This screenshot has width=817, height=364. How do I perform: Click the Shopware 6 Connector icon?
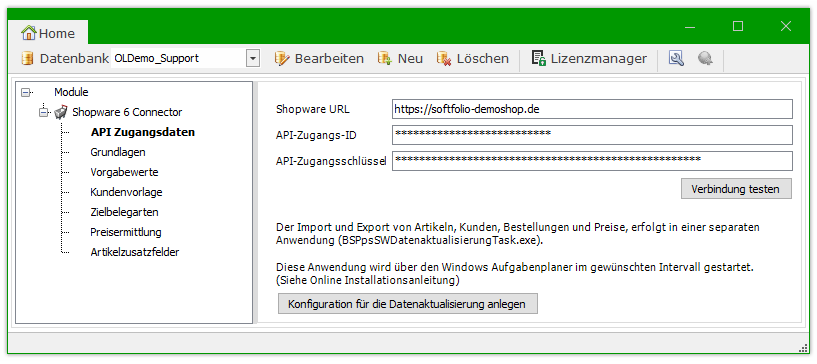pyautogui.click(x=61, y=112)
